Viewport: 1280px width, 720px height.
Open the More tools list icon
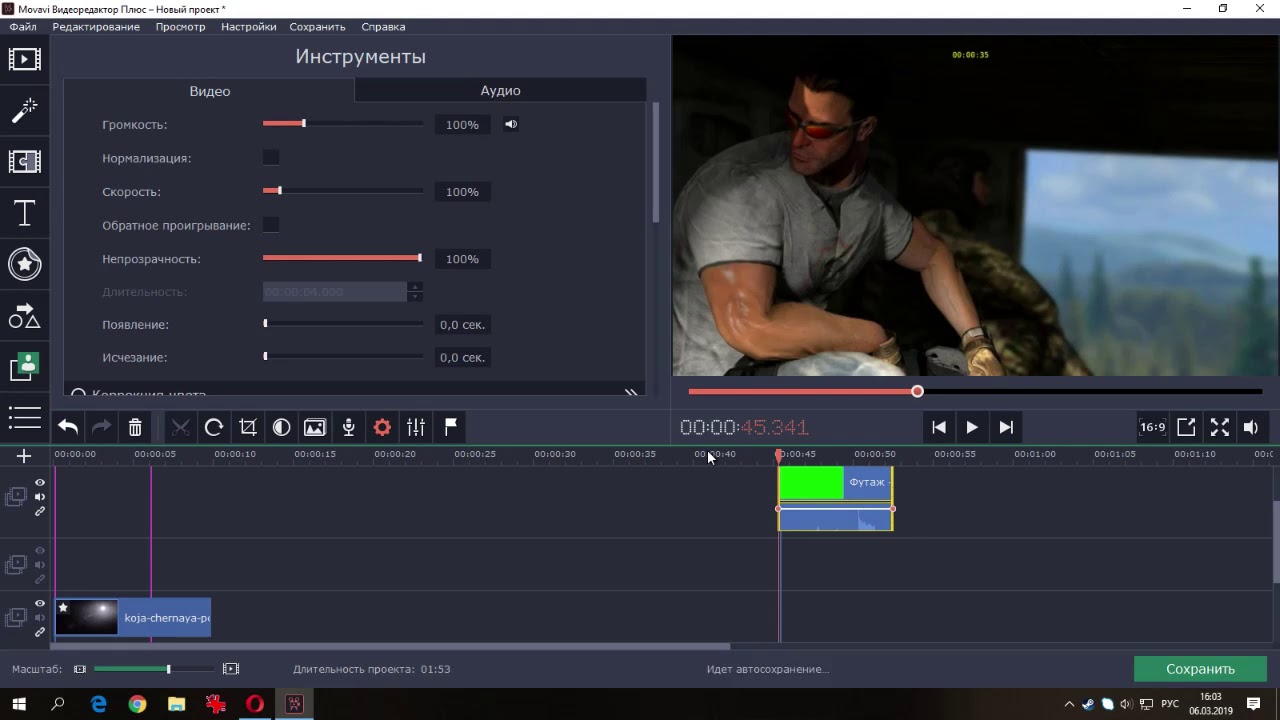click(x=25, y=418)
